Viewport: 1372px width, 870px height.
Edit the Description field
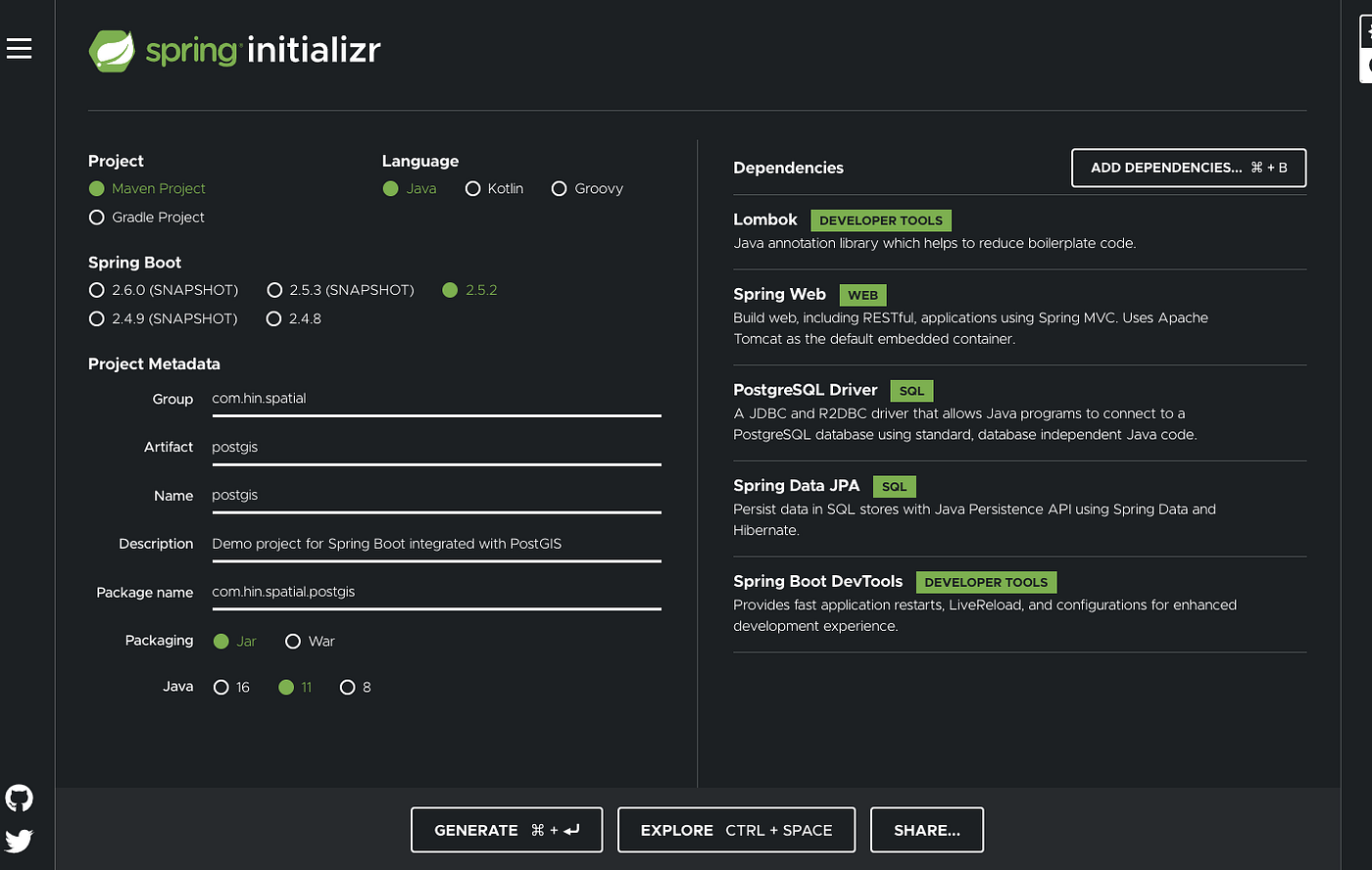(436, 544)
